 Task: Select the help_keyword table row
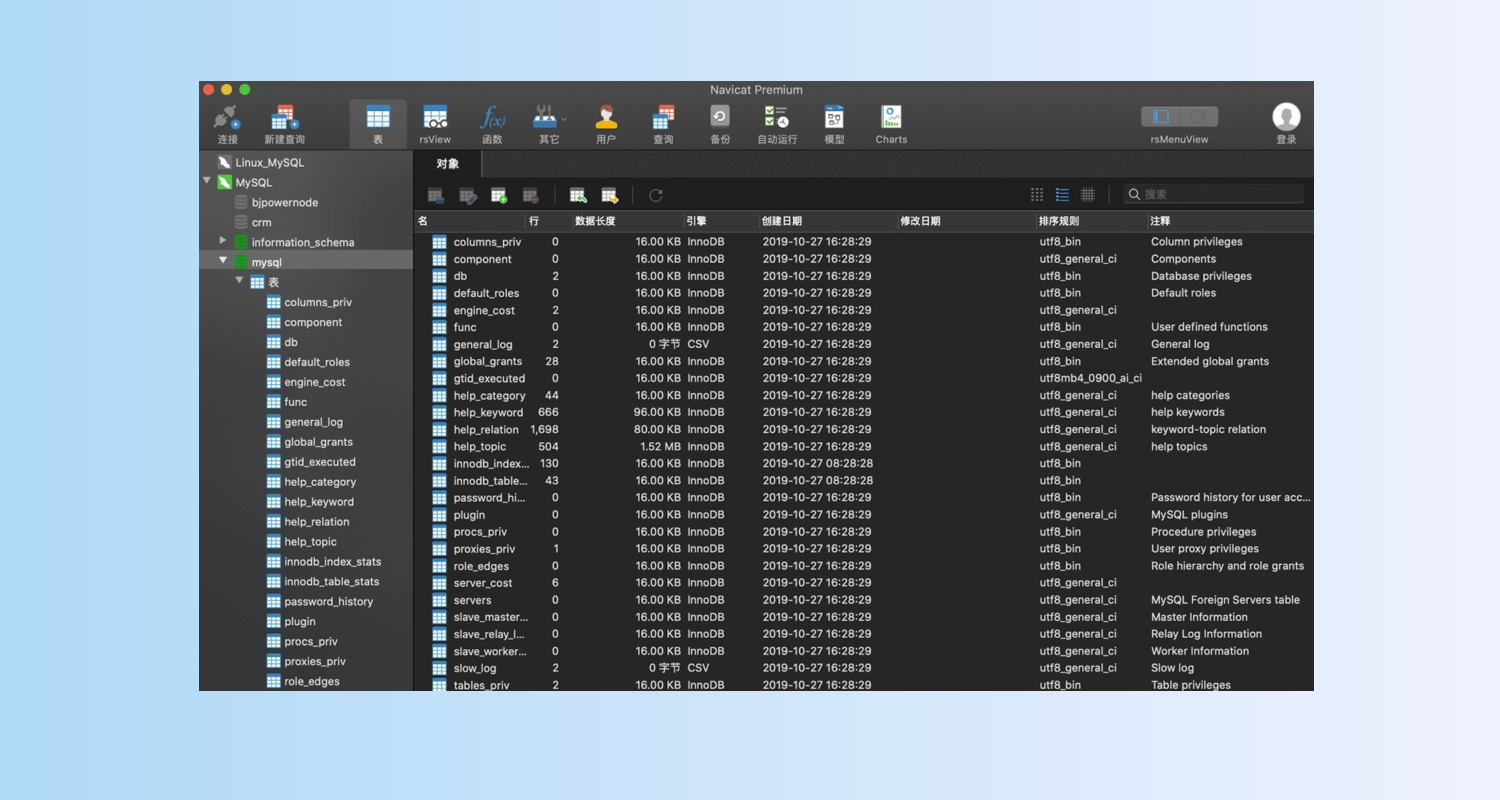click(x=864, y=412)
